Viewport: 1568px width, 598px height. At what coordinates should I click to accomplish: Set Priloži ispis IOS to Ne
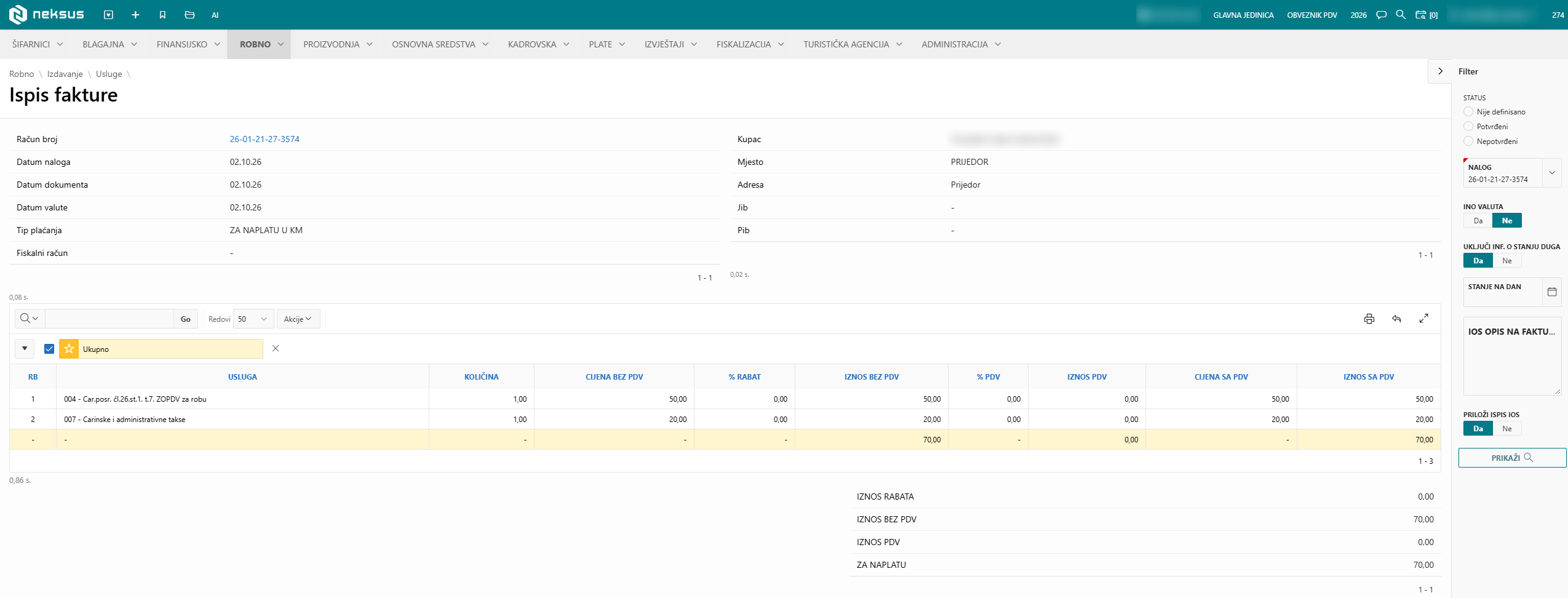pos(1506,429)
